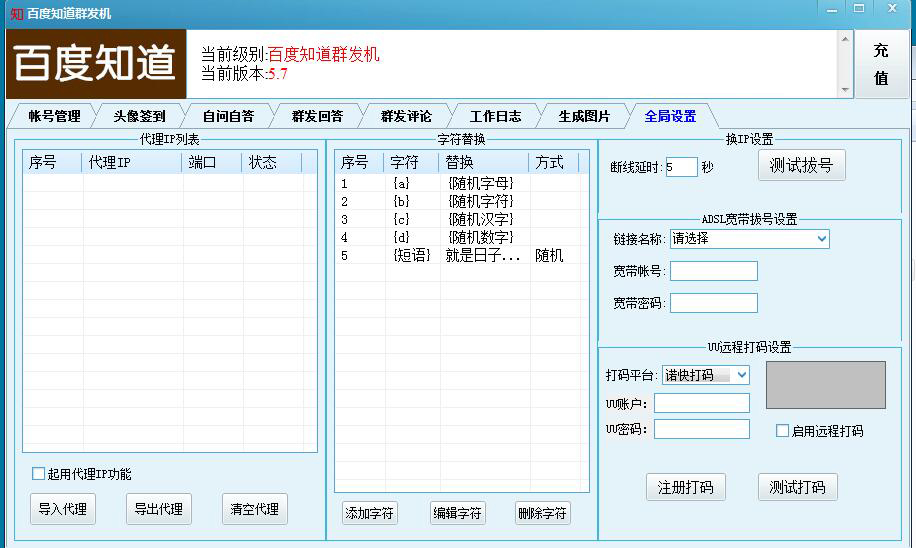Image resolution: width=916 pixels, height=548 pixels.
Task: Click 序号 column header in proxy list
Action: (x=53, y=162)
